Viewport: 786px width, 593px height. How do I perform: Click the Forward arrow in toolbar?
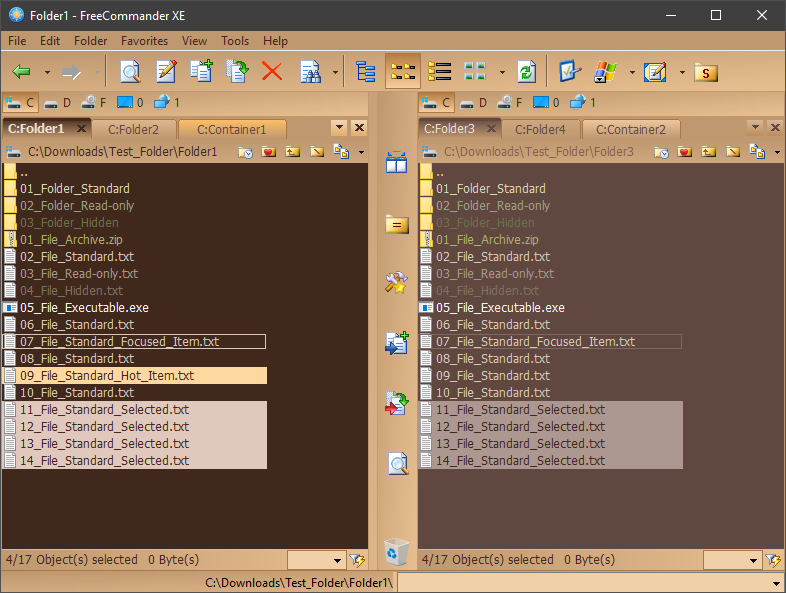tap(71, 72)
